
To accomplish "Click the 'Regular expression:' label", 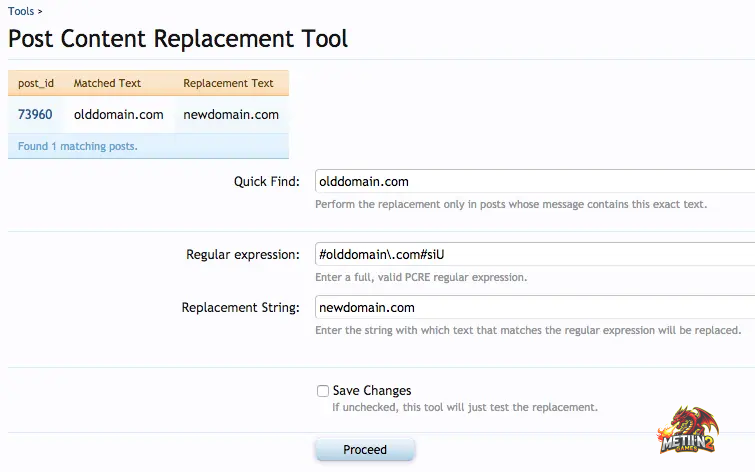I will [x=243, y=254].
